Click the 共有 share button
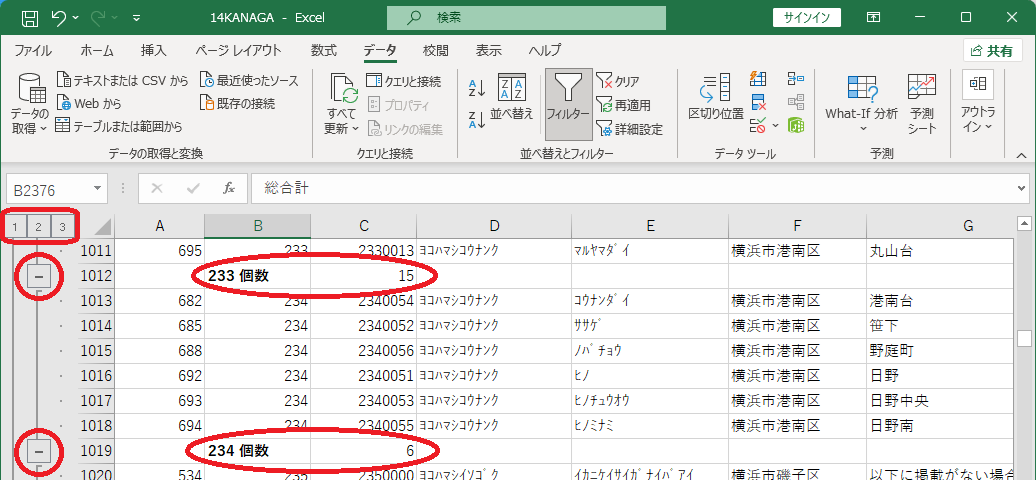 tap(992, 51)
